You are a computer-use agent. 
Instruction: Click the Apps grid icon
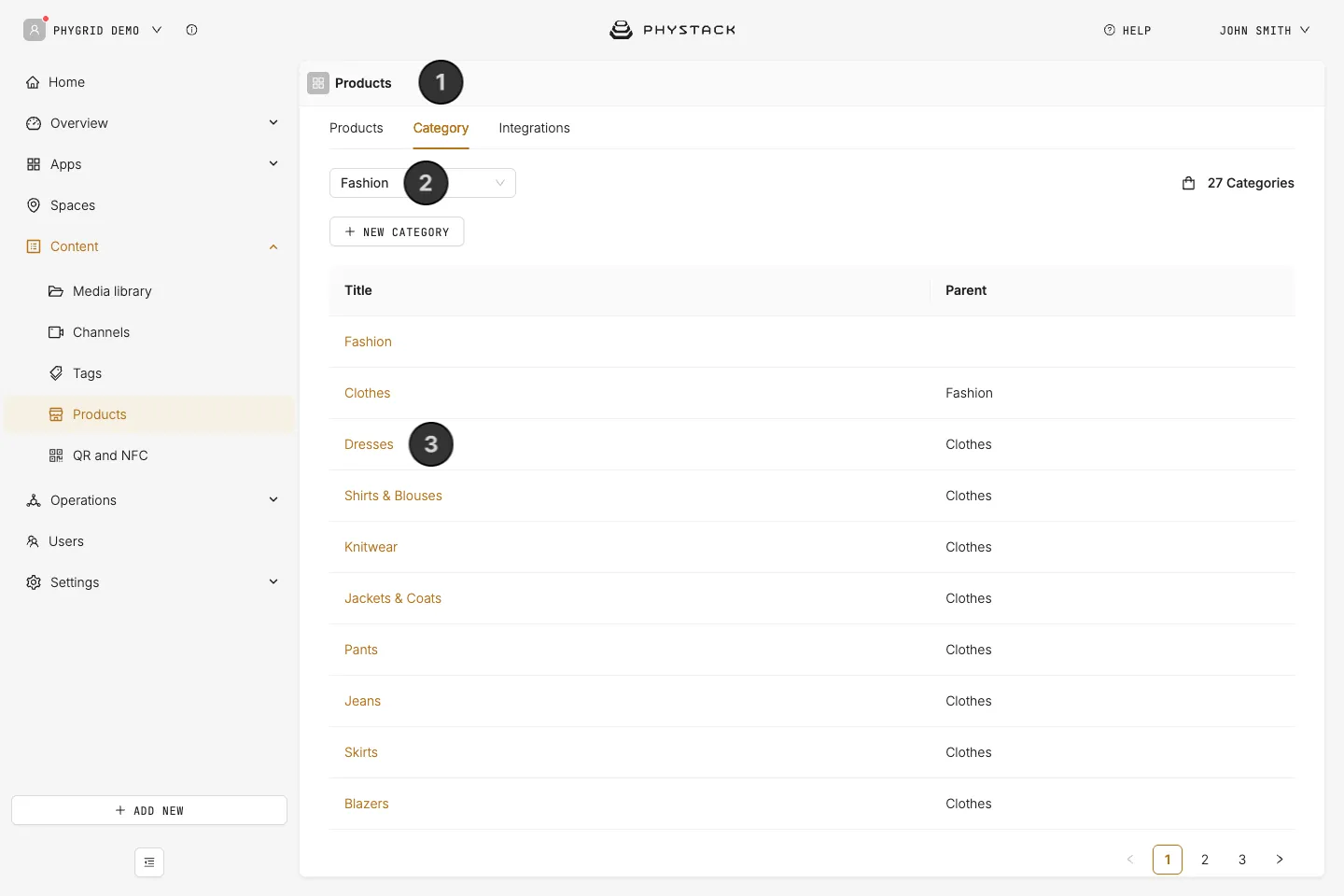[x=34, y=164]
